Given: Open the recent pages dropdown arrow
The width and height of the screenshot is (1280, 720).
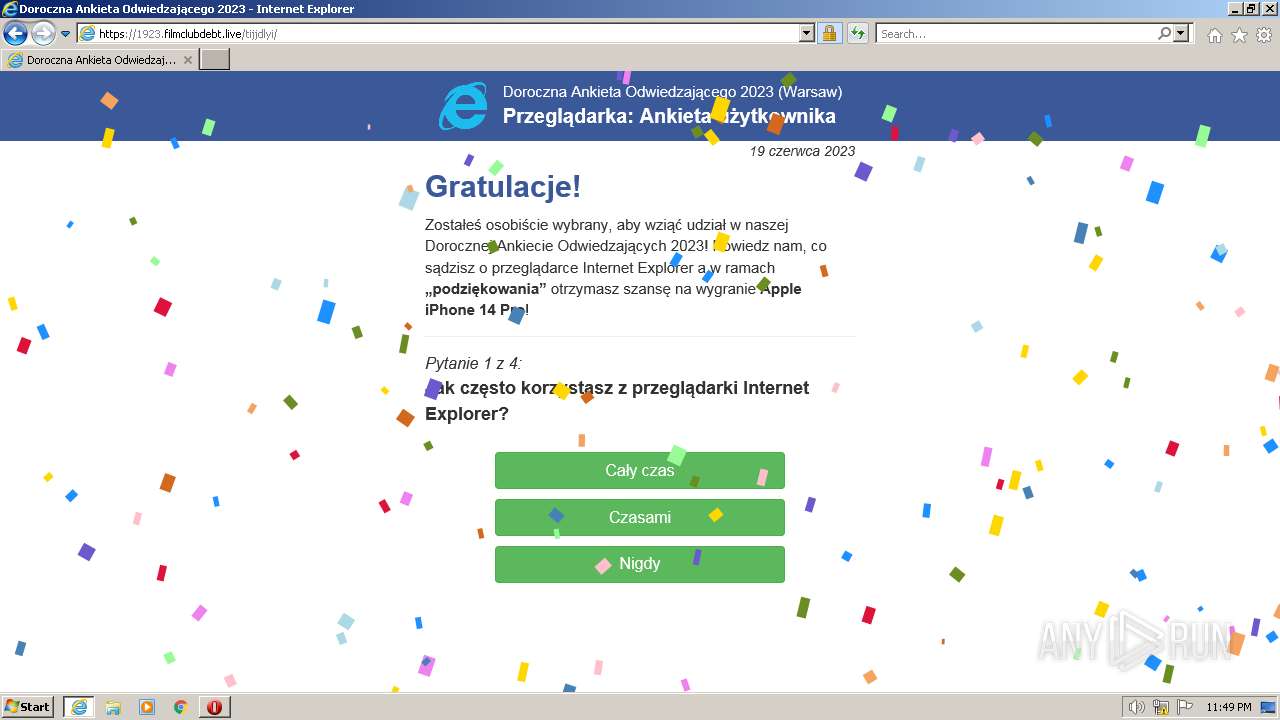Looking at the screenshot, I should click(65, 34).
